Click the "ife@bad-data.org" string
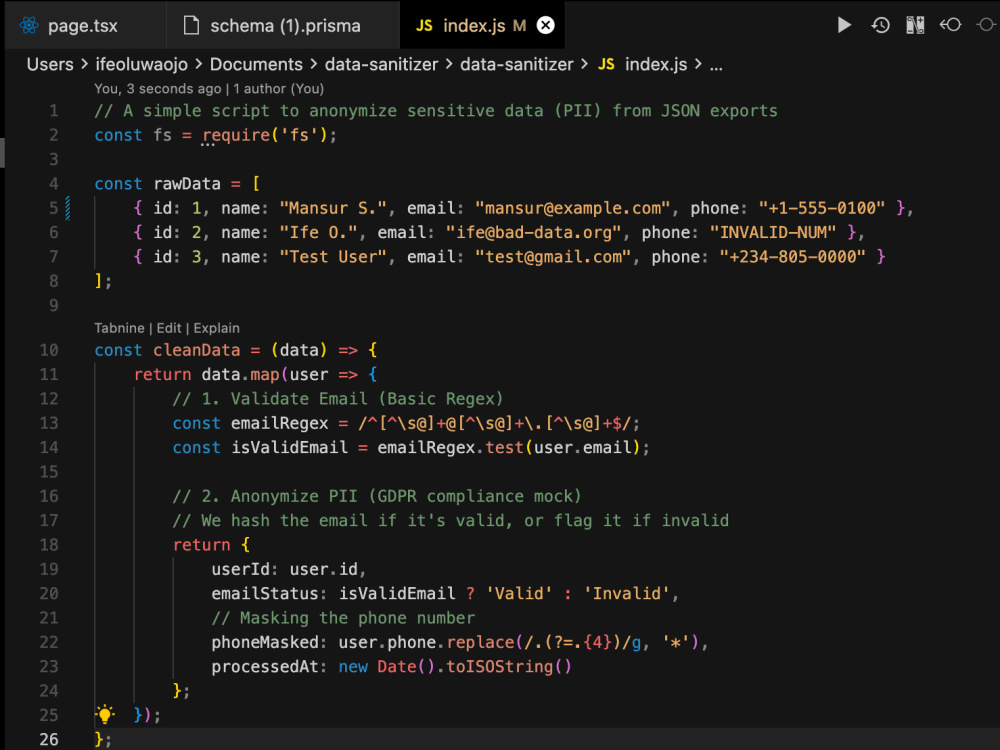This screenshot has height=750, width=1000. click(533, 232)
